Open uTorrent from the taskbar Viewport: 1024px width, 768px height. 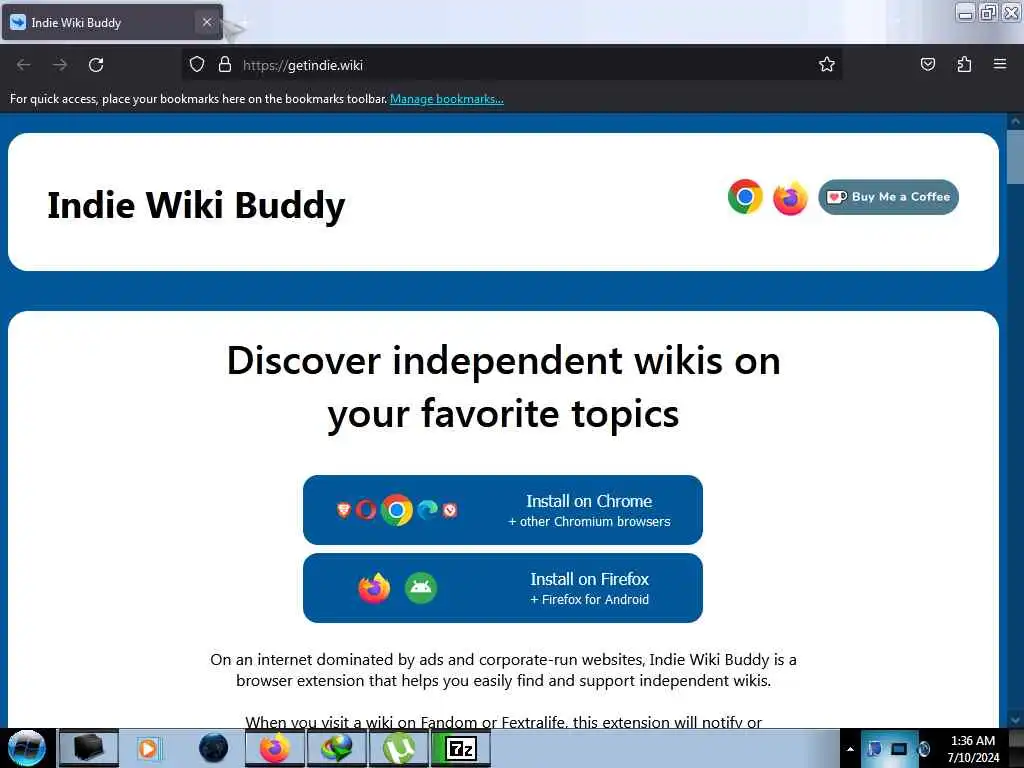[x=399, y=748]
